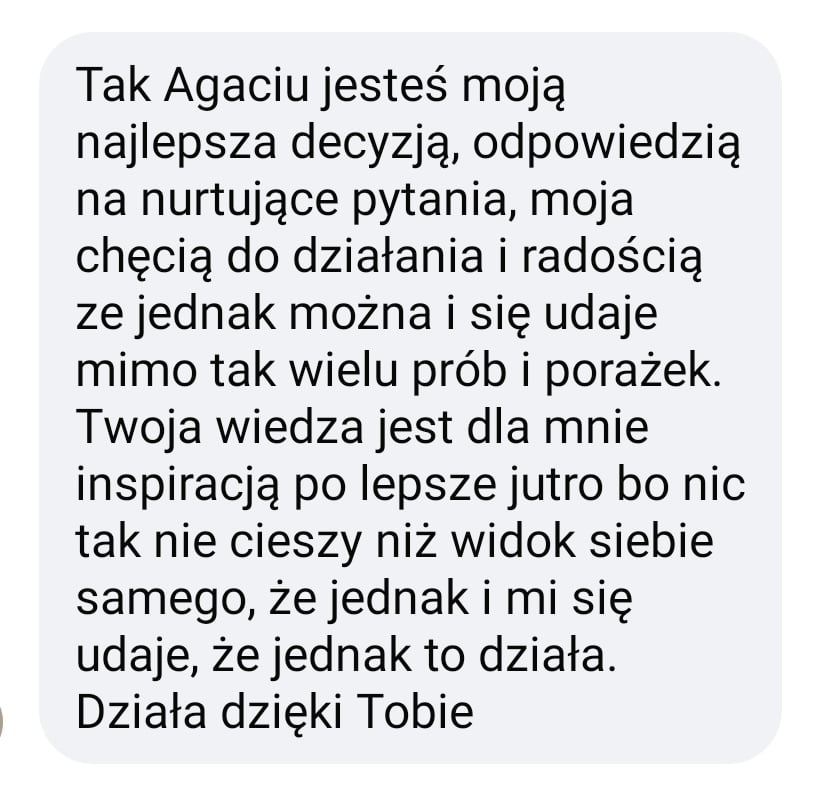Click the word "radością" in the message
Image resolution: width=815 pixels, height=790 pixels.
pos(612,258)
